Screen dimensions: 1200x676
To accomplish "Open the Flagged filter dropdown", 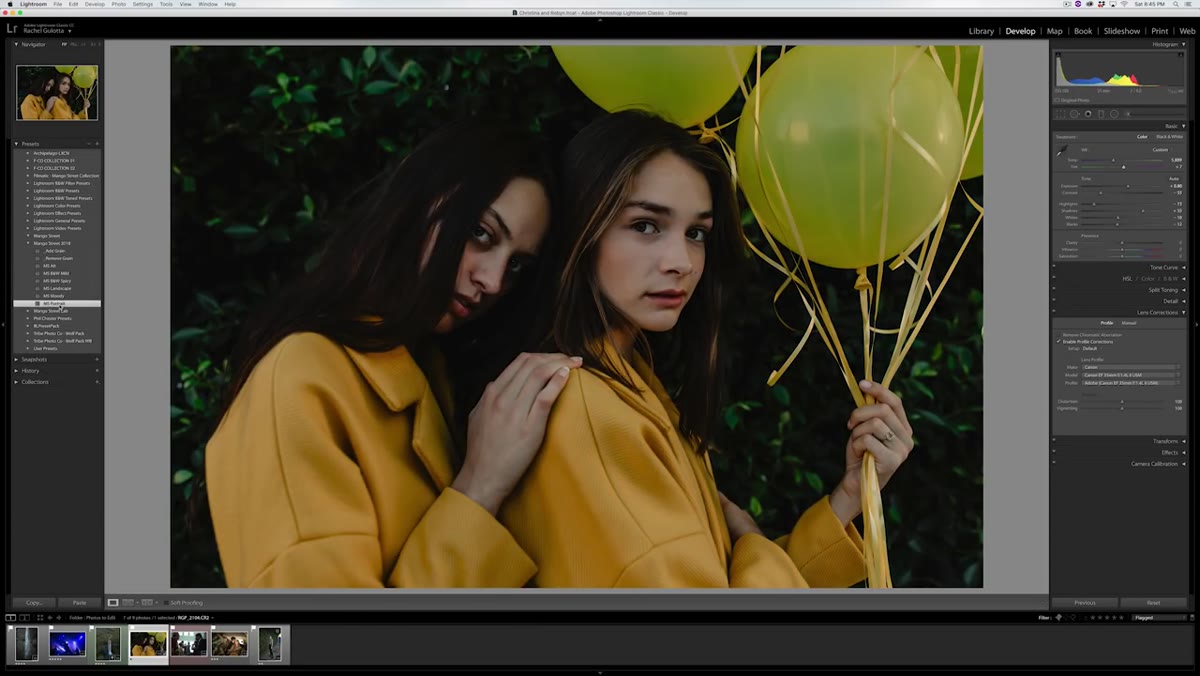I will pos(1160,617).
